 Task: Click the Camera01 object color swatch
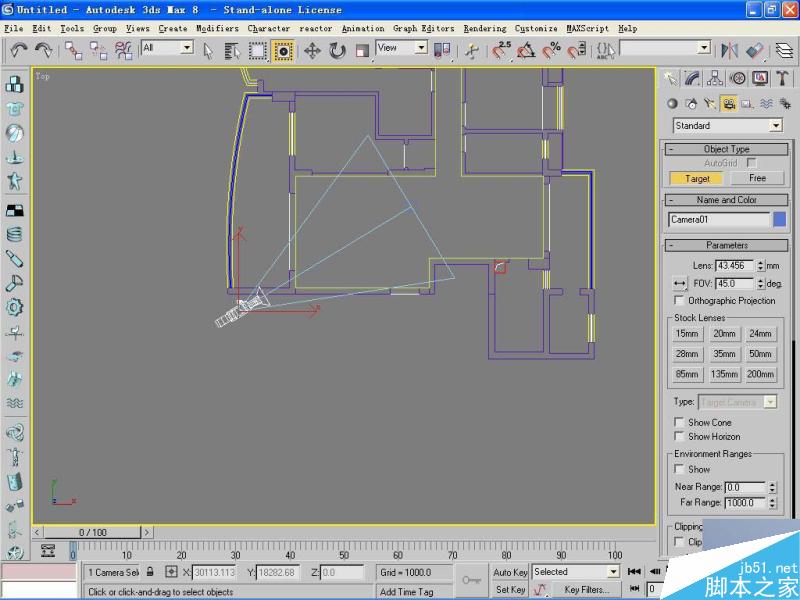[780, 219]
